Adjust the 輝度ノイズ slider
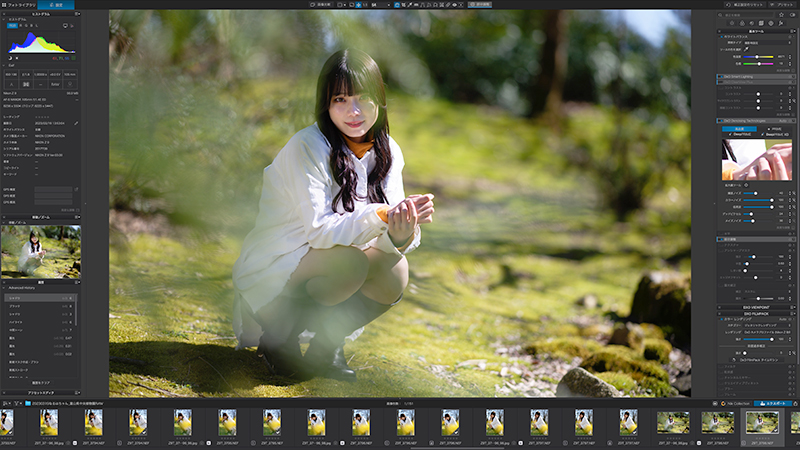 point(758,193)
